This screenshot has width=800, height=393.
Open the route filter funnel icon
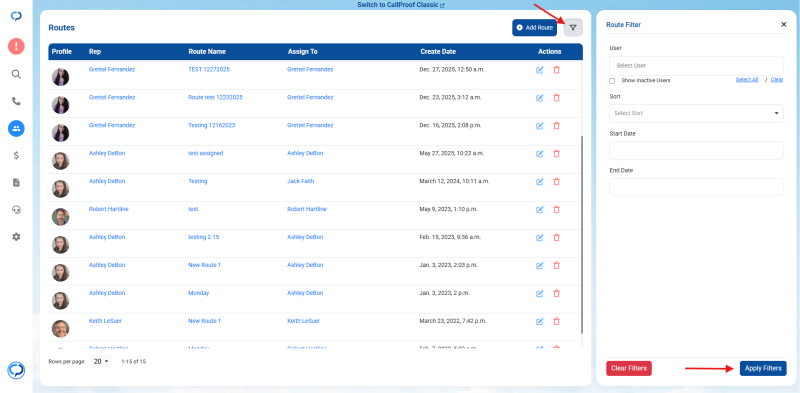tap(573, 28)
